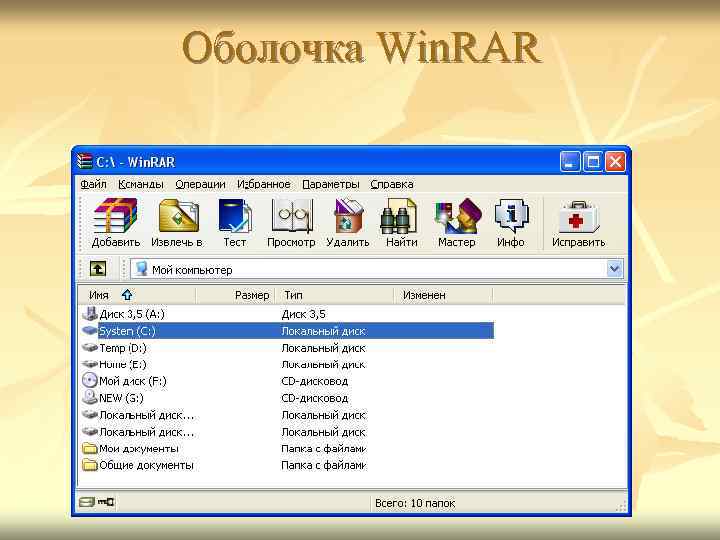
Task: Click the disk icon in status bar
Action: click(x=86, y=502)
